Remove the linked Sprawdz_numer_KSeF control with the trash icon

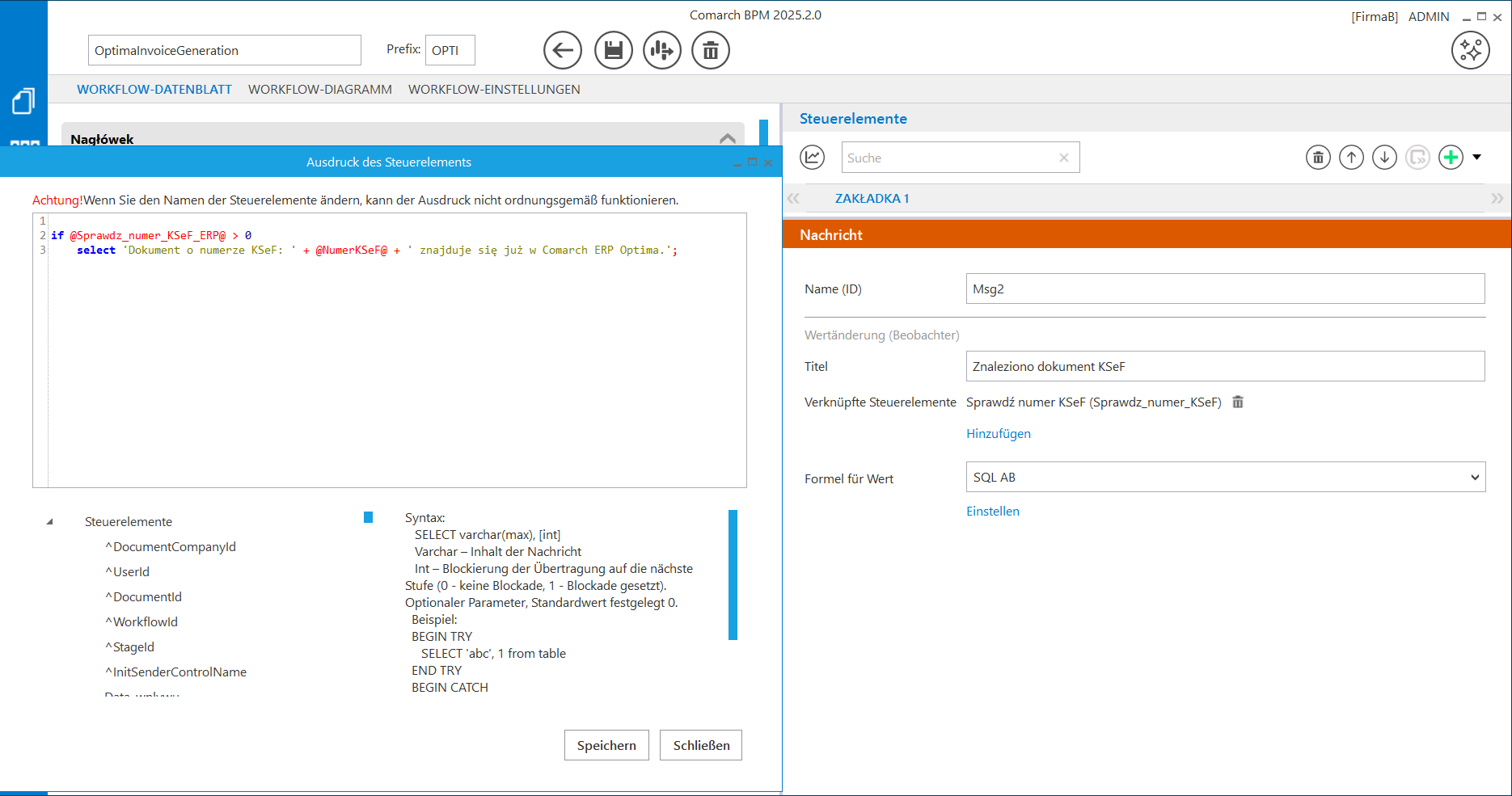point(1238,402)
